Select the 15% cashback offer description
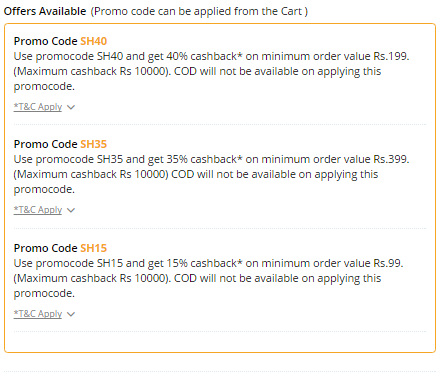 tap(208, 278)
